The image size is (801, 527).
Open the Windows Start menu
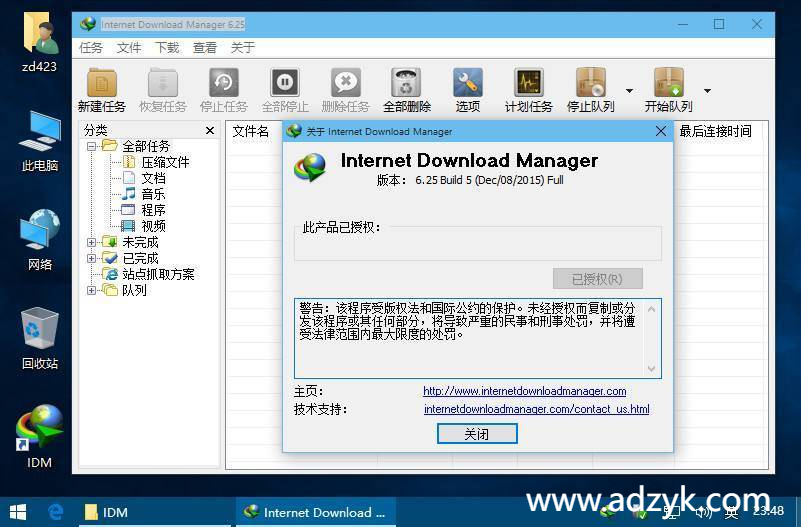(x=18, y=512)
